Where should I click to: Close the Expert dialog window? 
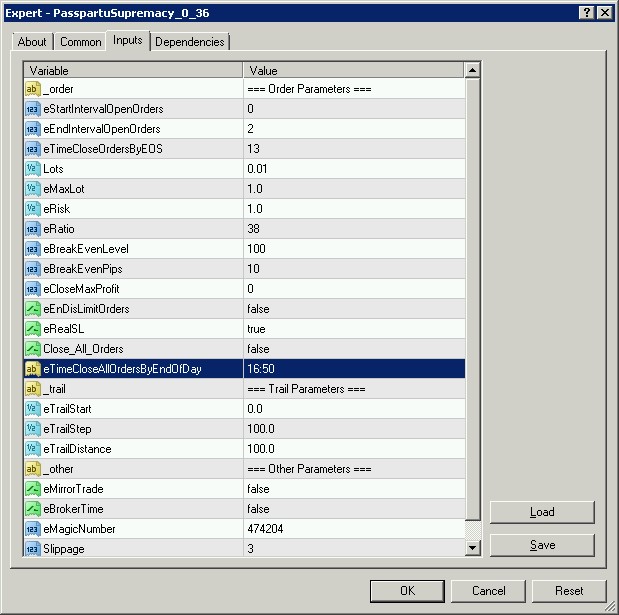tap(604, 13)
